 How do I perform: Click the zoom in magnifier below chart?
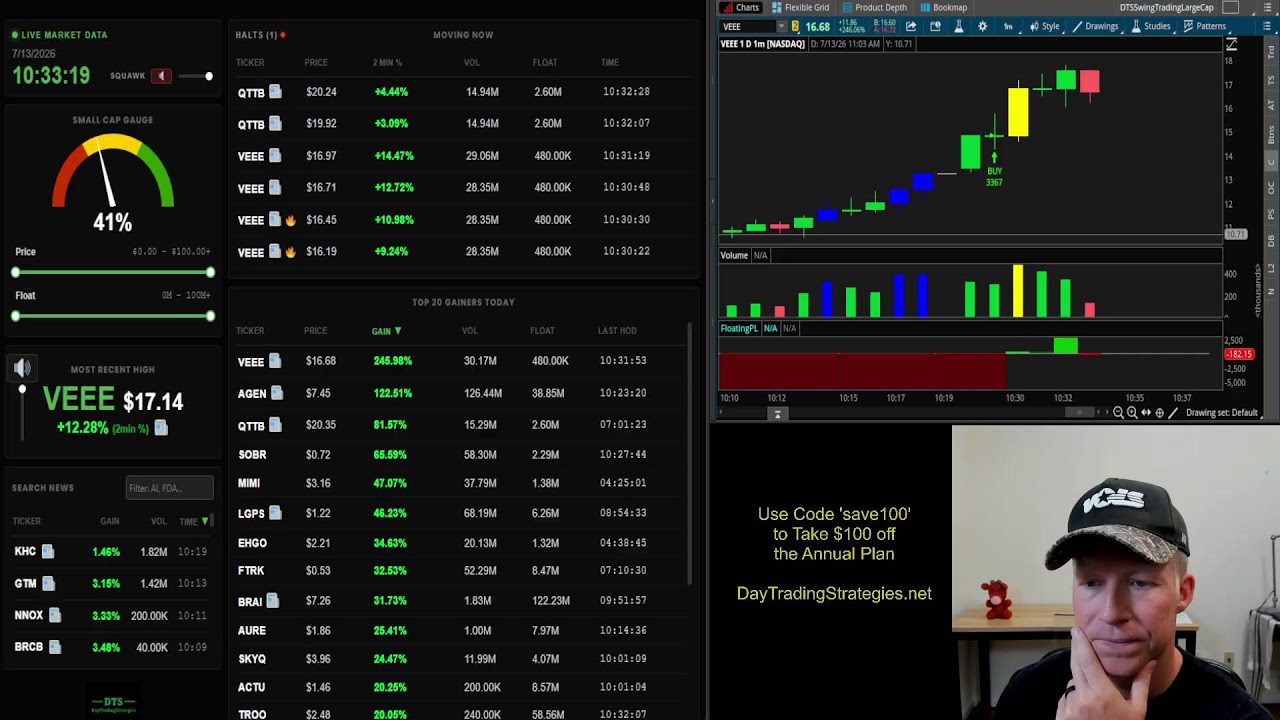pyautogui.click(x=1132, y=412)
